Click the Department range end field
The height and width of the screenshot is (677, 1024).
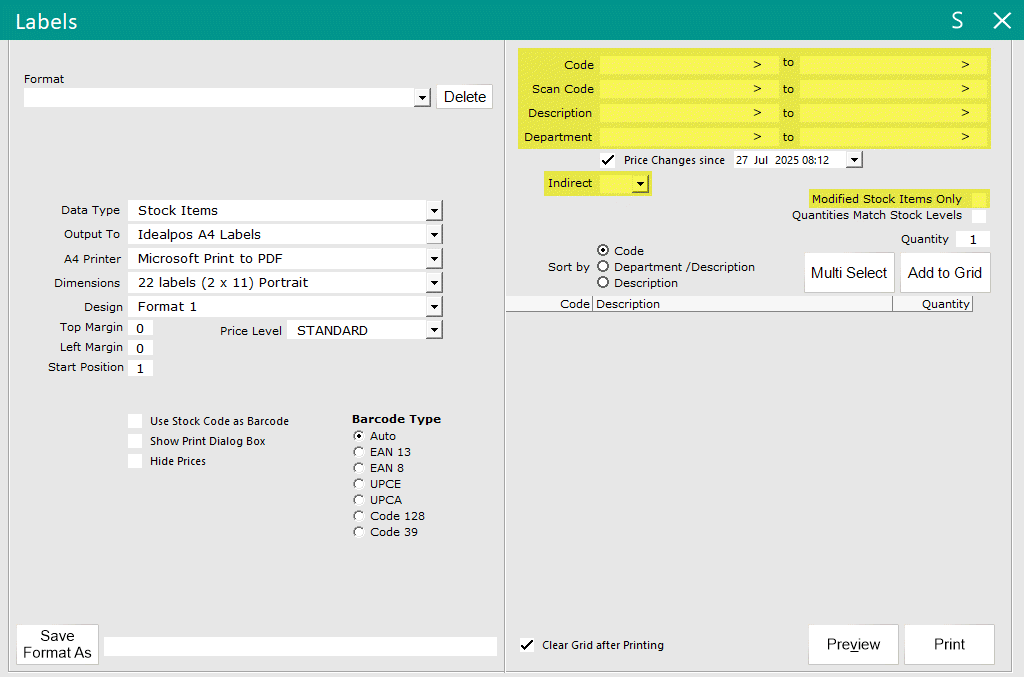[893, 137]
